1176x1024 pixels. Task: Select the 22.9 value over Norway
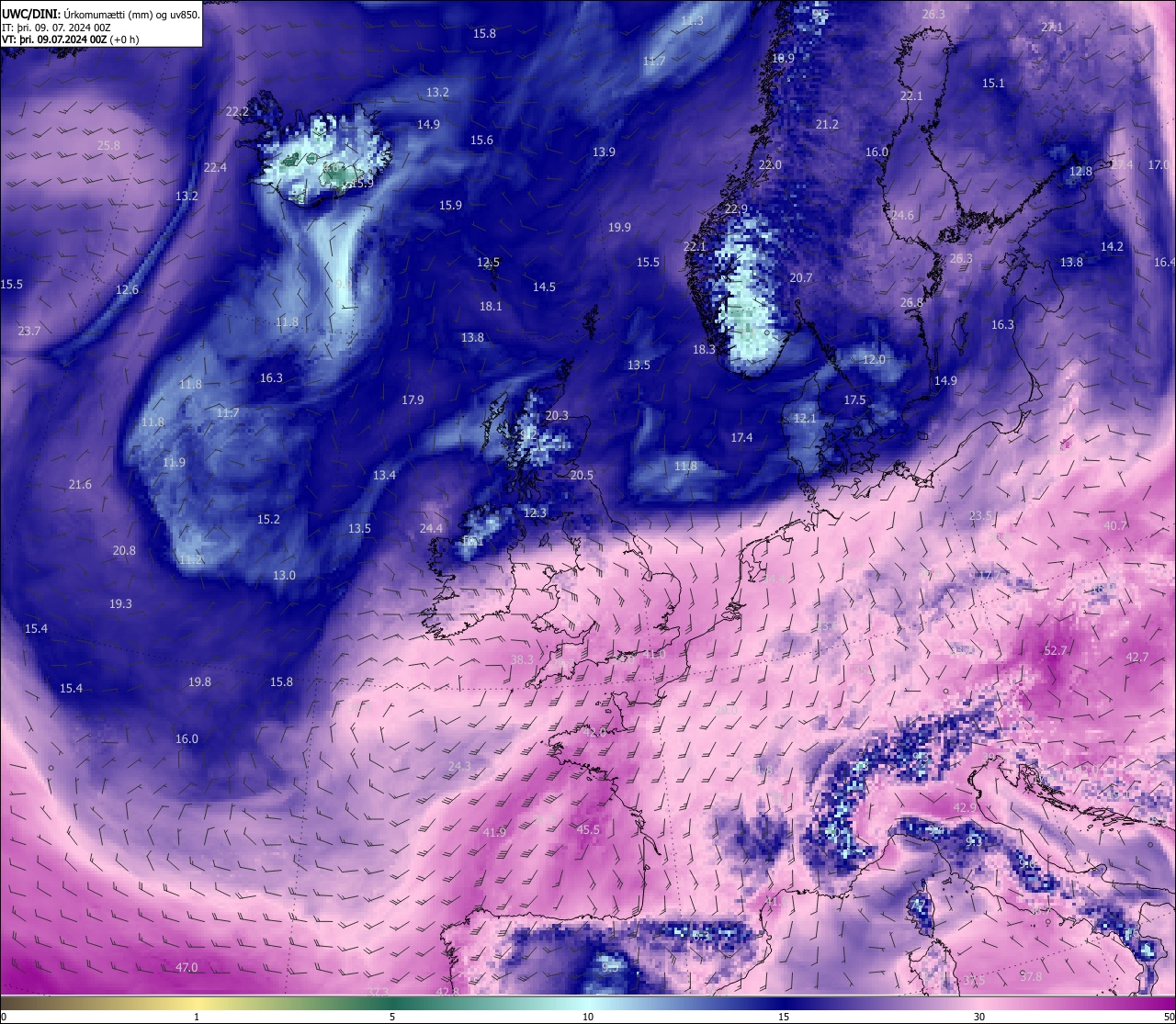tap(736, 210)
